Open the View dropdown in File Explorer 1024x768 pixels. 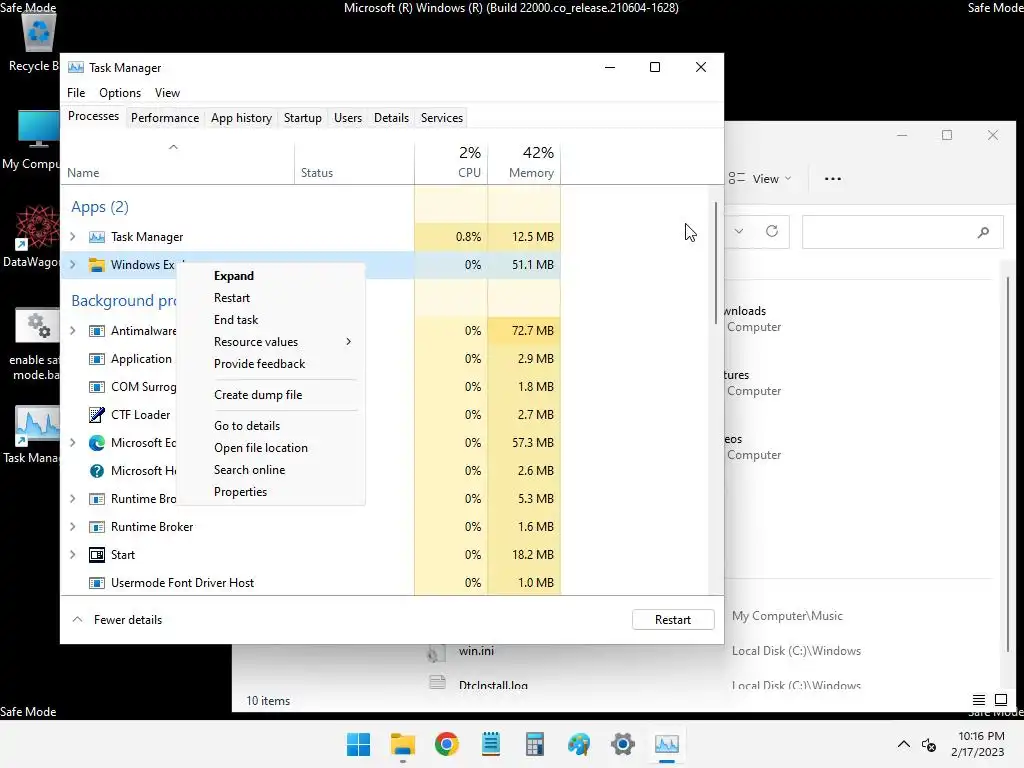[x=760, y=178]
